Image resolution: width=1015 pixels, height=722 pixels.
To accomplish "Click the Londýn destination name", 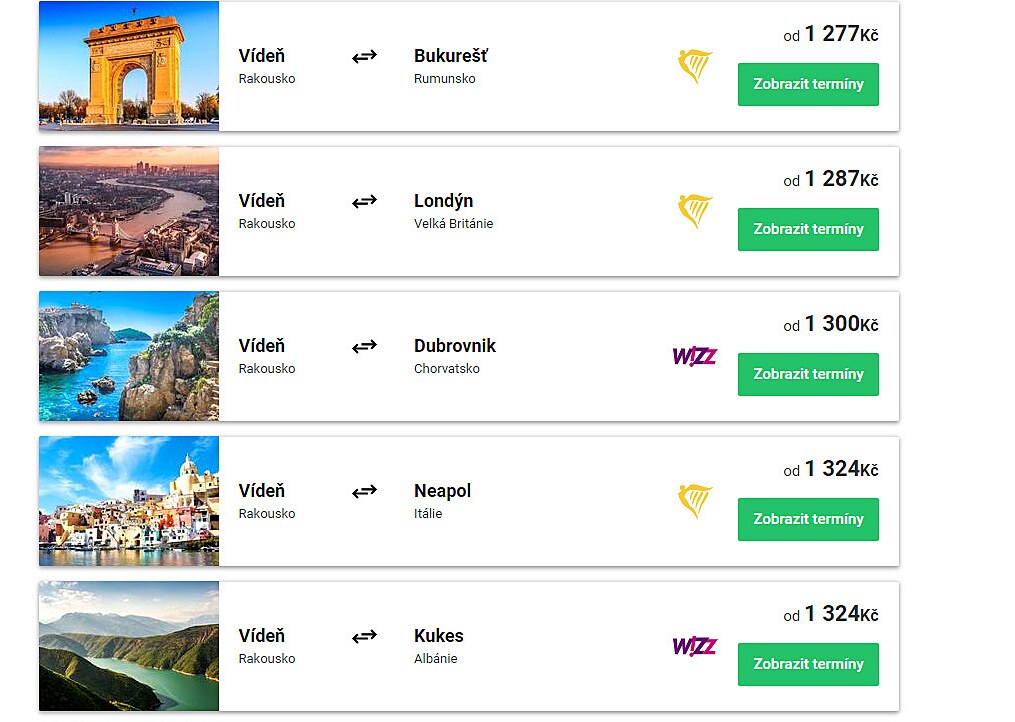I will point(444,201).
